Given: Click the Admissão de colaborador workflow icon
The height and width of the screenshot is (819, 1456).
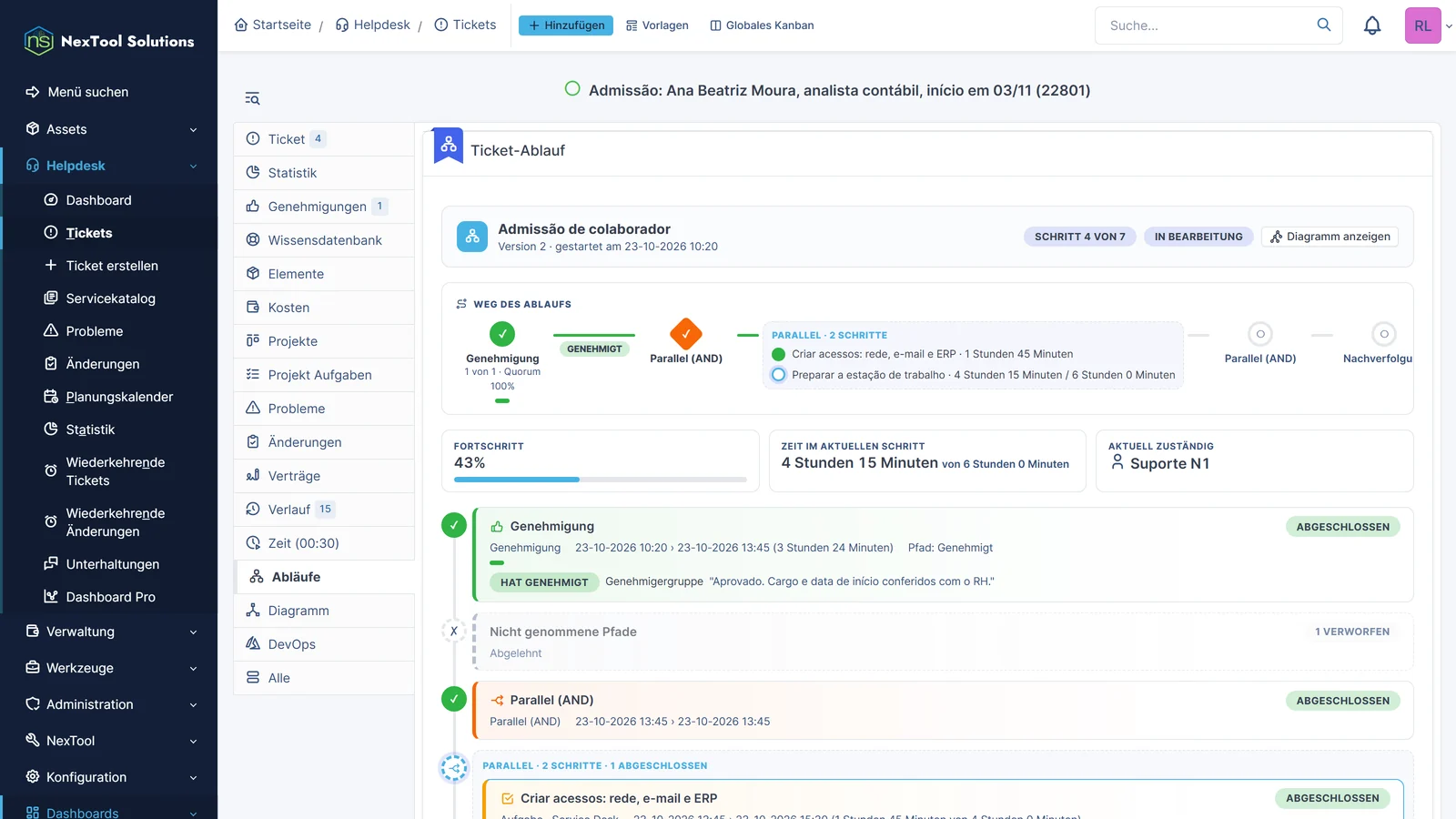Looking at the screenshot, I should click(x=472, y=237).
